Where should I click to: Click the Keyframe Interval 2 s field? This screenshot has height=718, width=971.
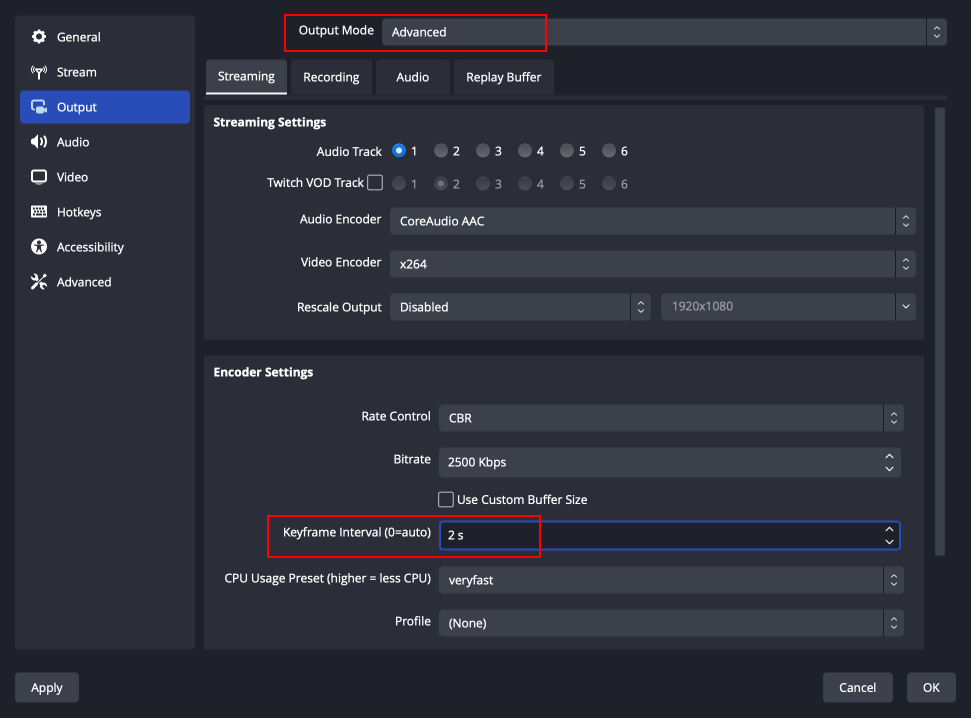(x=669, y=535)
